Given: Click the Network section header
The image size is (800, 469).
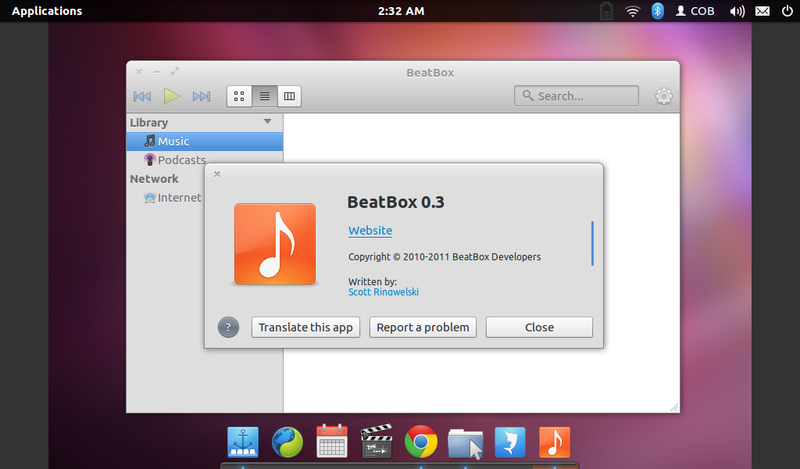Looking at the screenshot, I should 154,179.
